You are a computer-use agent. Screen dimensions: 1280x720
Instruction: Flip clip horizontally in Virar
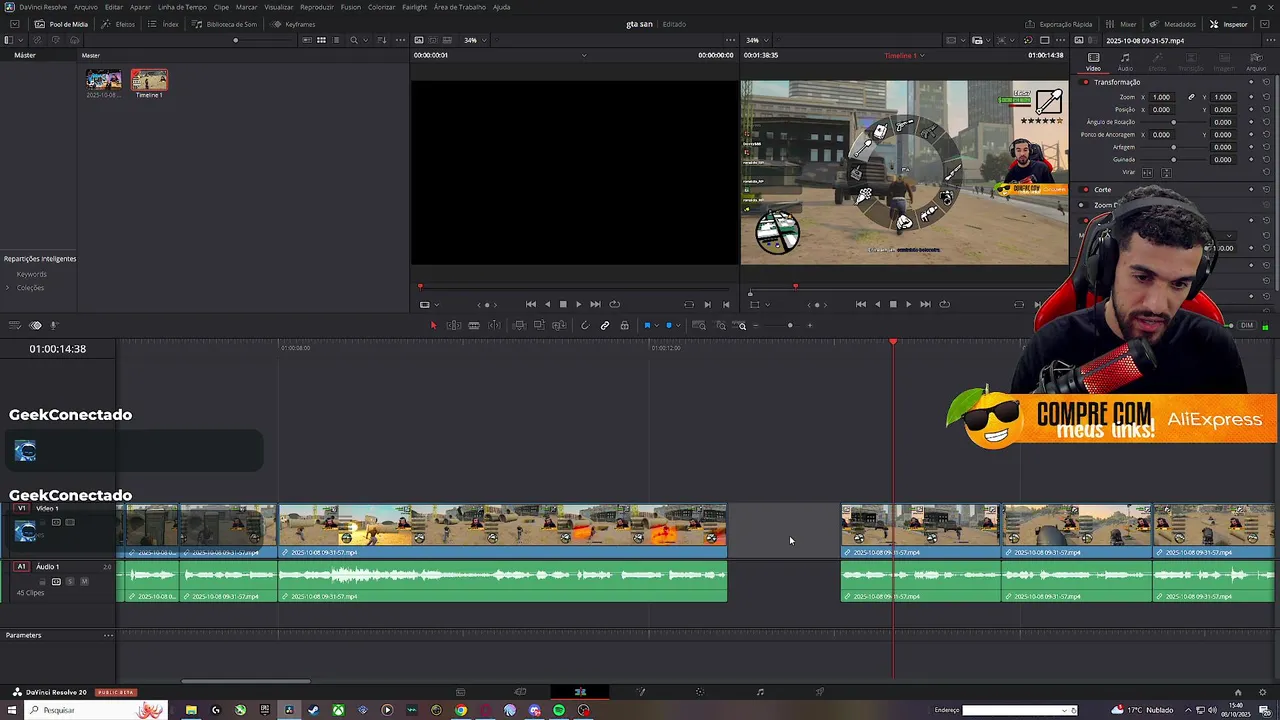(x=1147, y=172)
